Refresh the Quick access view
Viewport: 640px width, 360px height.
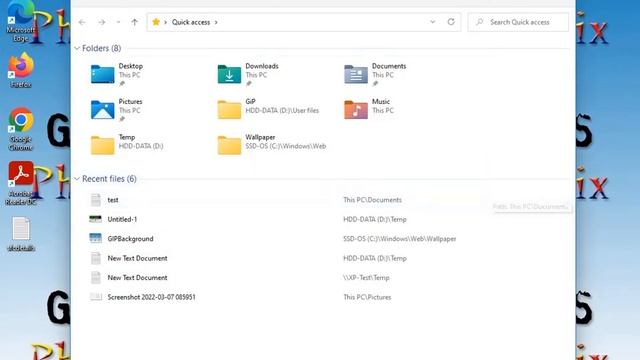click(451, 22)
